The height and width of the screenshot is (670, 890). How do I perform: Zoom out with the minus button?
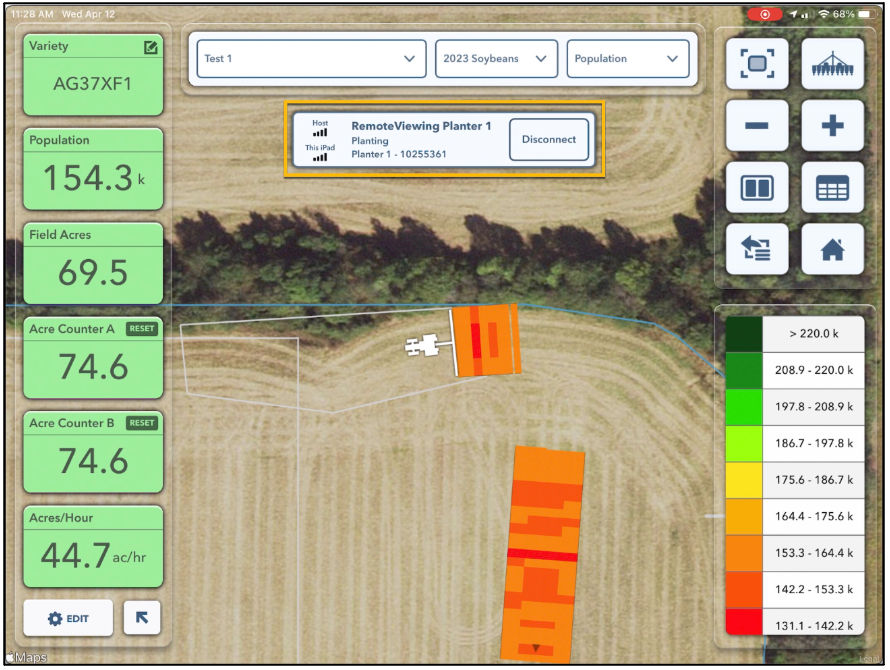(x=757, y=125)
